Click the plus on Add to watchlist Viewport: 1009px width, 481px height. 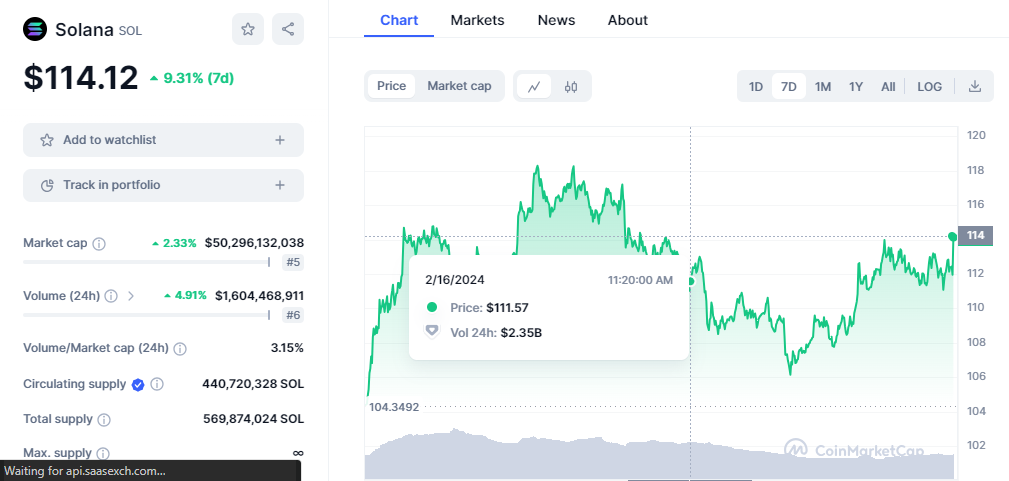pyautogui.click(x=279, y=140)
